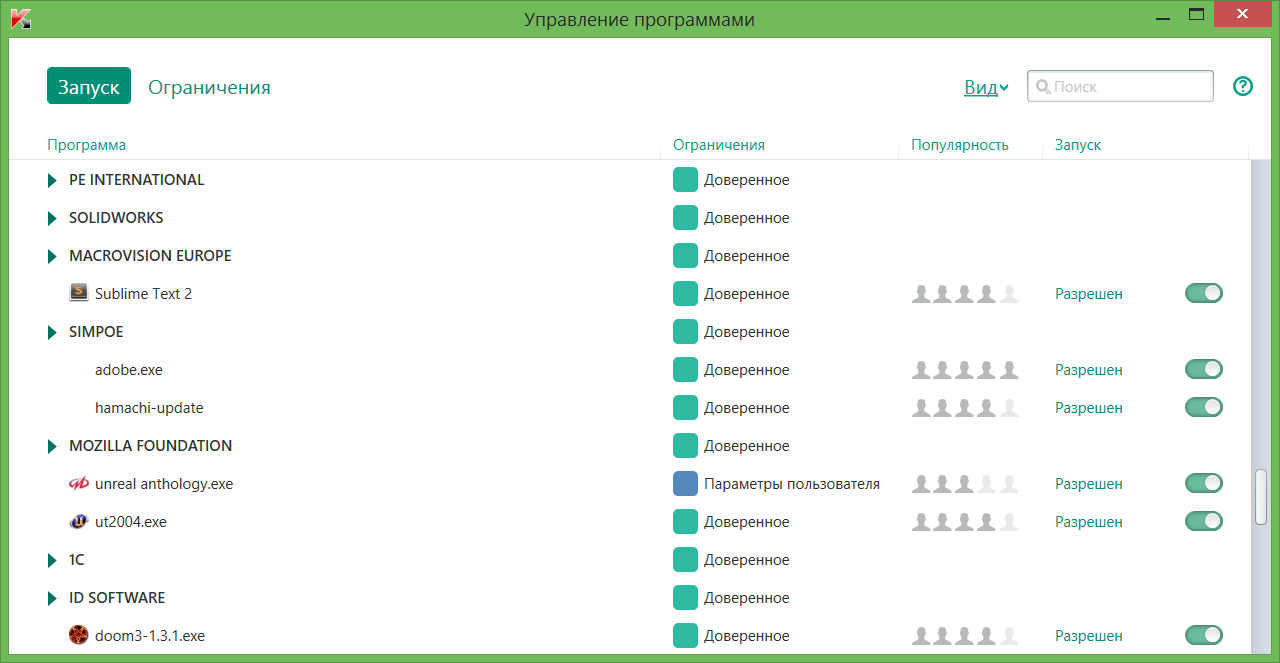Toggle launch switch for unreal anthology.exe
The image size is (1280, 663).
click(1204, 483)
